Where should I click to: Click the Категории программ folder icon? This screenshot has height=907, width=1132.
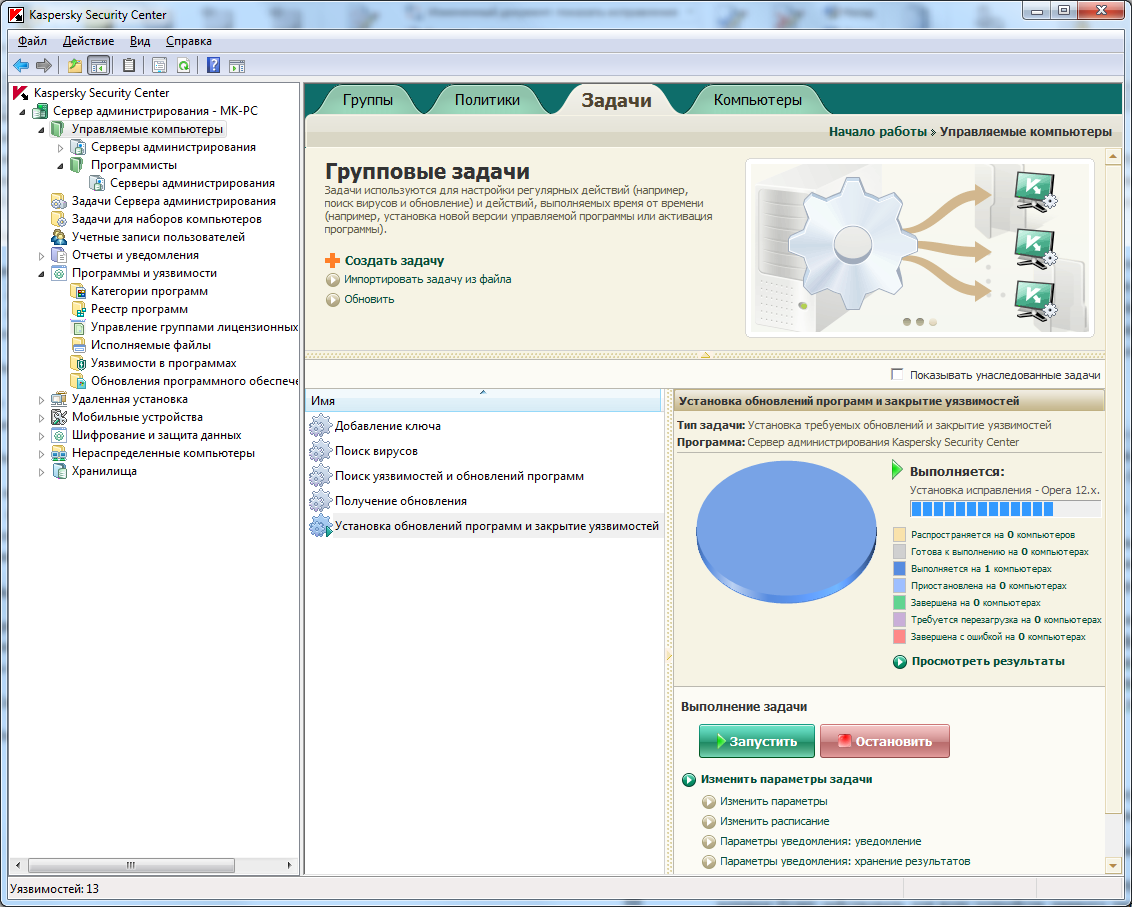(78, 292)
